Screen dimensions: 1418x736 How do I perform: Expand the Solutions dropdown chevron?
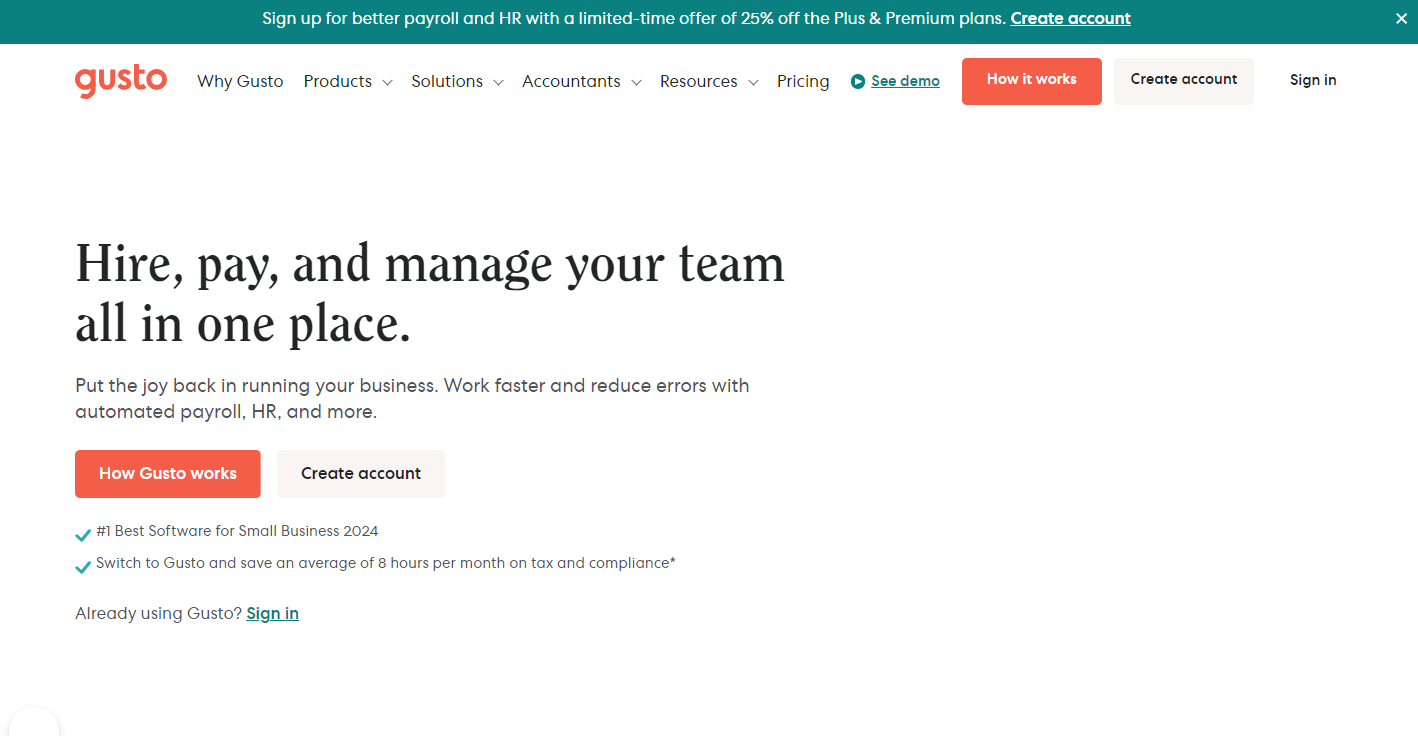498,83
